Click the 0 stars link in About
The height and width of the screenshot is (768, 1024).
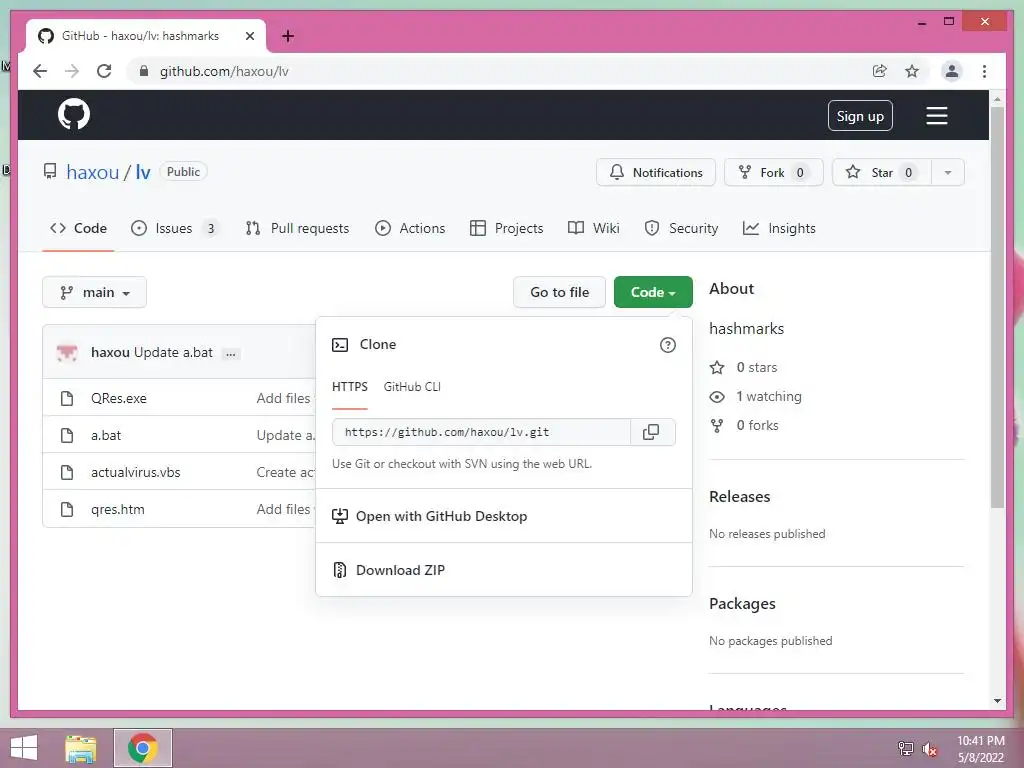click(744, 368)
